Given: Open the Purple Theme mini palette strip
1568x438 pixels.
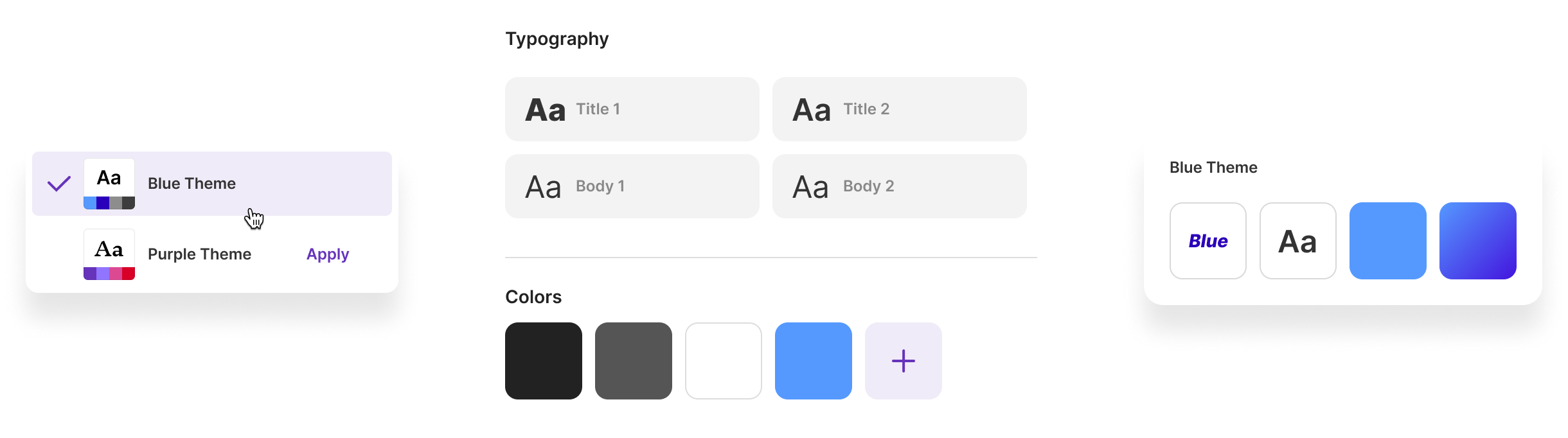Looking at the screenshot, I should pyautogui.click(x=108, y=274).
